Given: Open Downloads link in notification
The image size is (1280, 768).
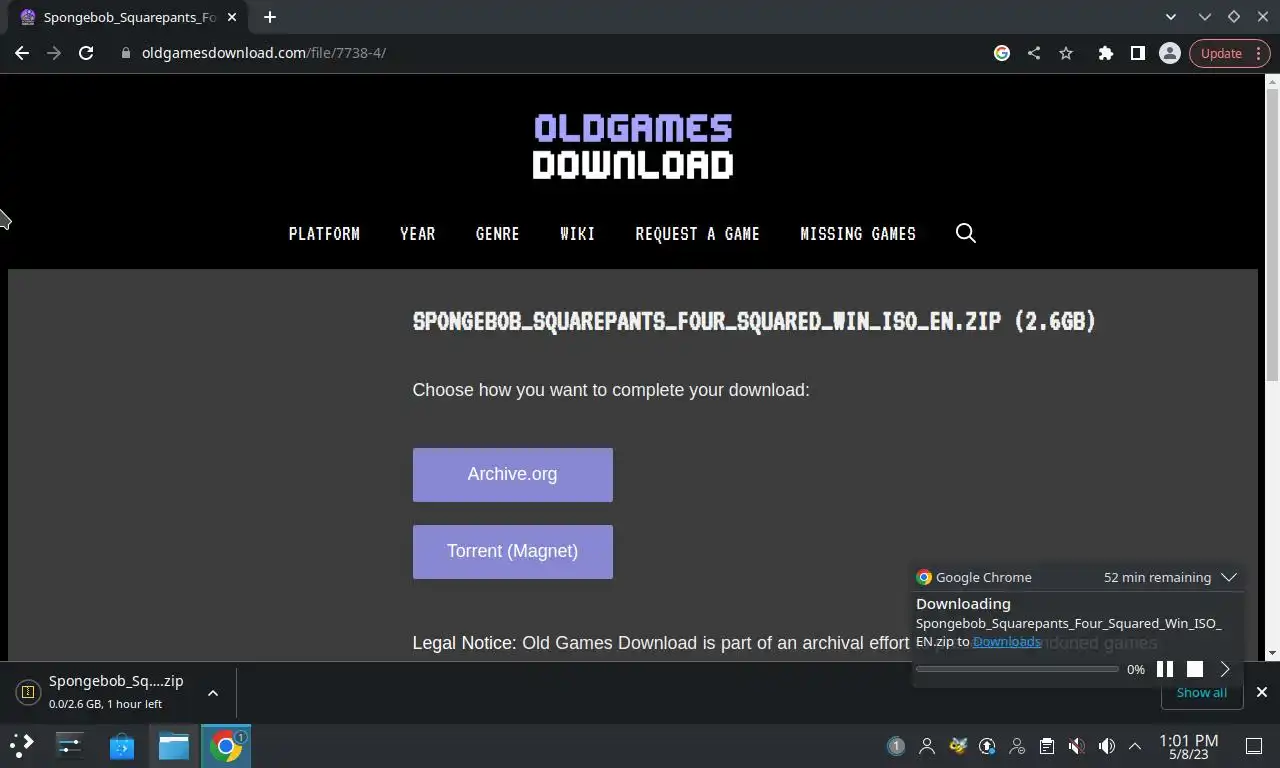Looking at the screenshot, I should 1006,642.
